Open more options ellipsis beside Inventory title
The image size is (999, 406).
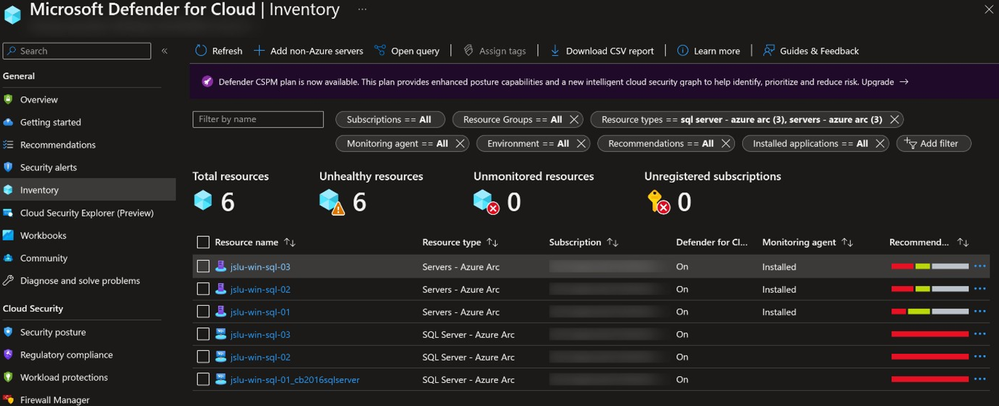click(362, 10)
